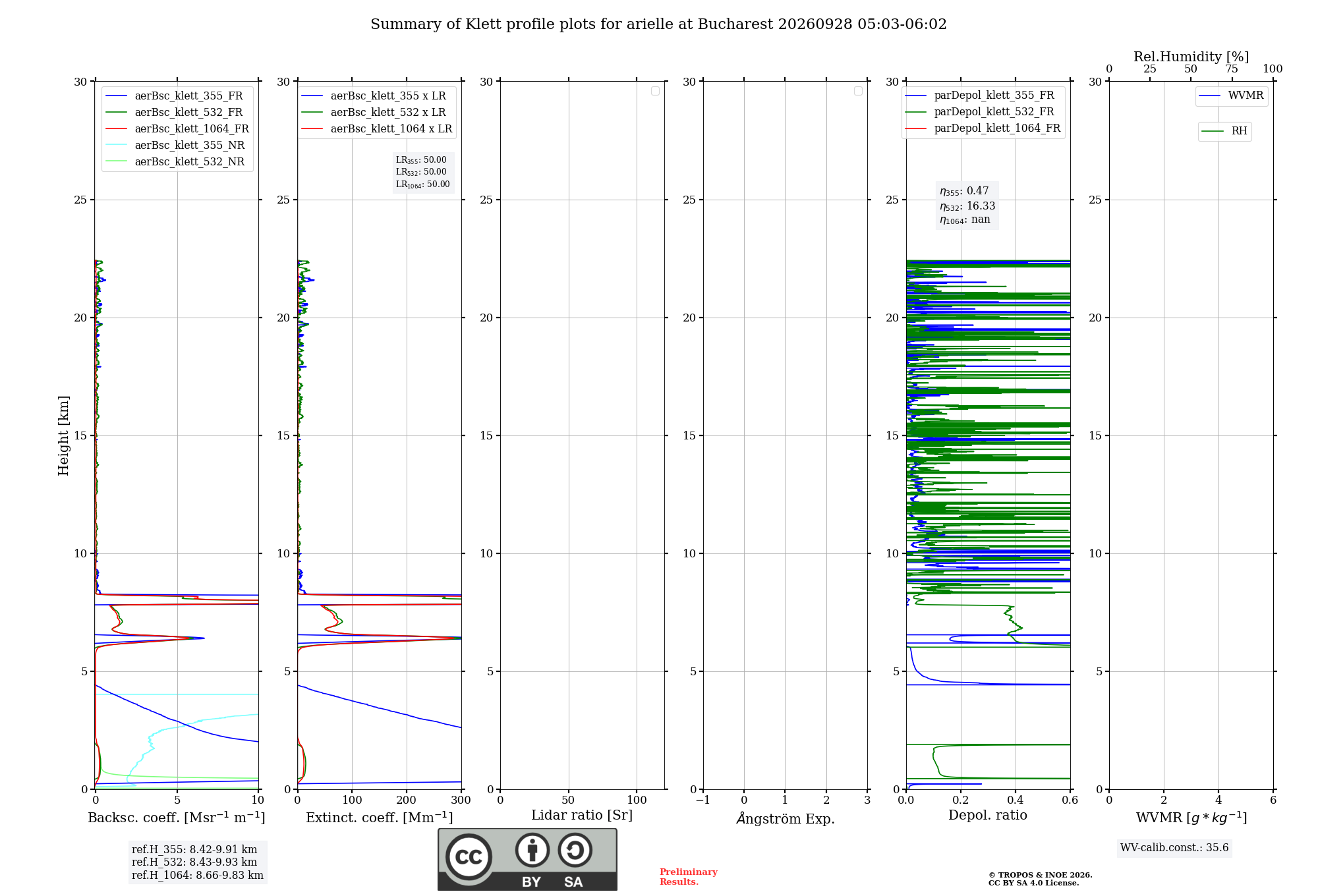Click the Ångström Exp. axis label
This screenshot has height=896, width=1318.
point(786,818)
